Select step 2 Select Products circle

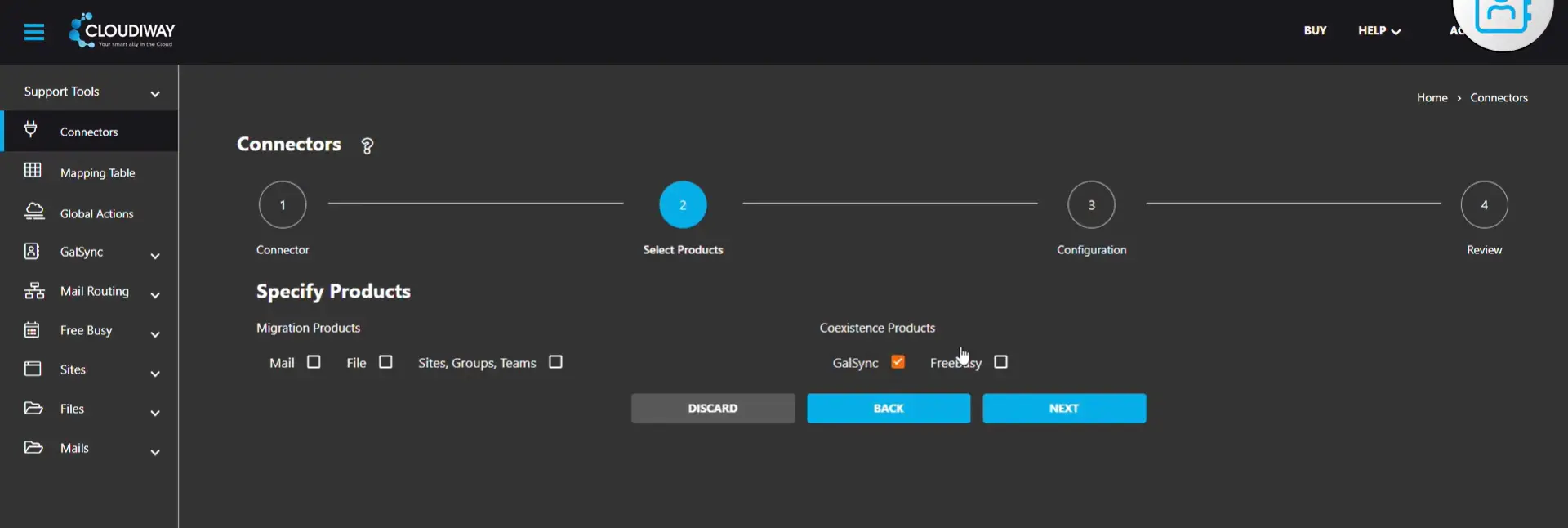pyautogui.click(x=683, y=204)
